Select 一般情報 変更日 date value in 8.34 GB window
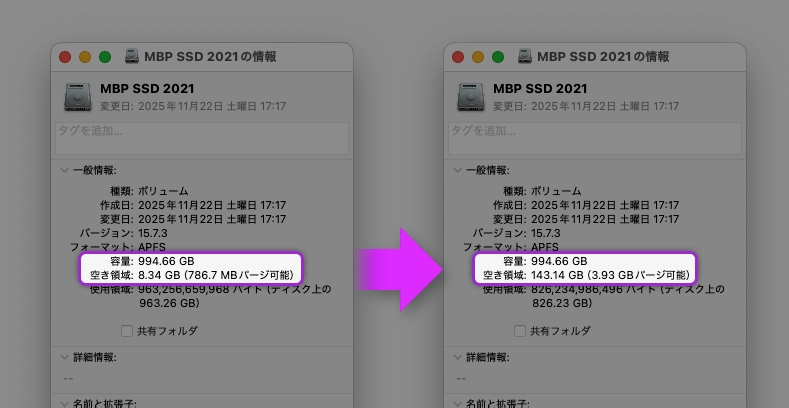Image resolution: width=789 pixels, height=408 pixels. (212, 219)
